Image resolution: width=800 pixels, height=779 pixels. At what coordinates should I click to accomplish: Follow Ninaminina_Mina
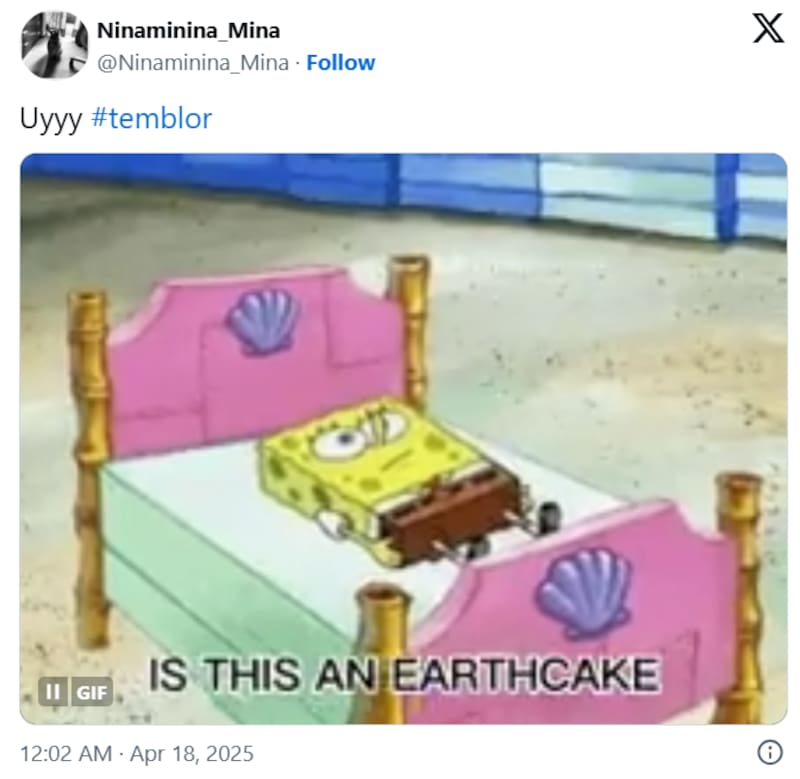340,63
